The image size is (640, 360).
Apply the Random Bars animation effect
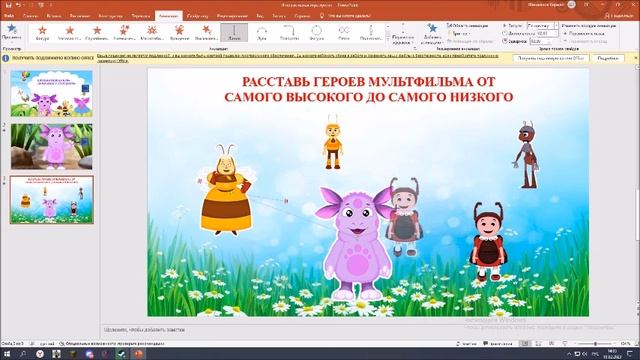[97, 33]
